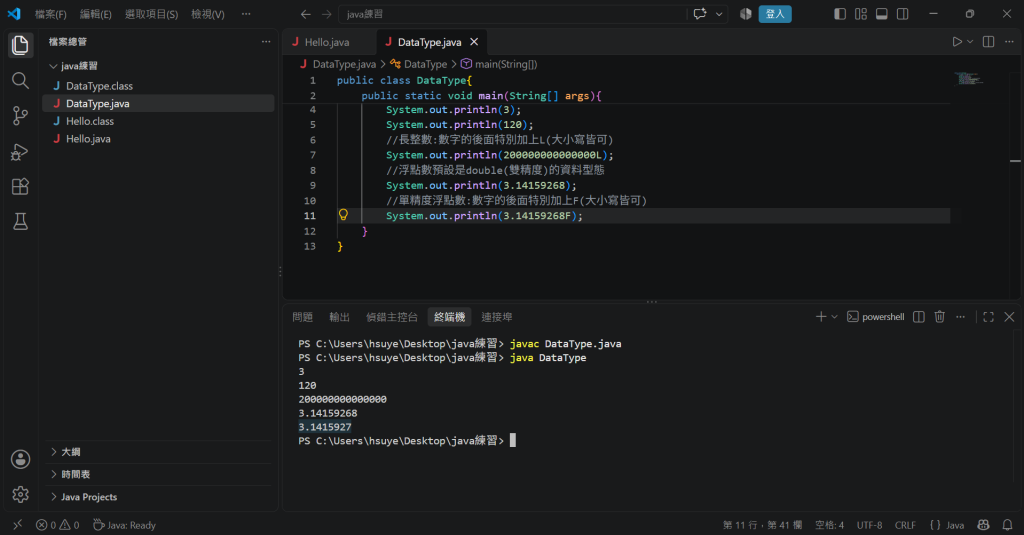
Task: Open run options dropdown arrow
Action: click(970, 42)
